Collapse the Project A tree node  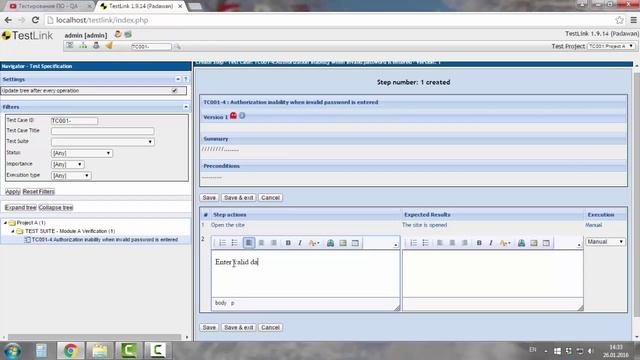click(5, 223)
